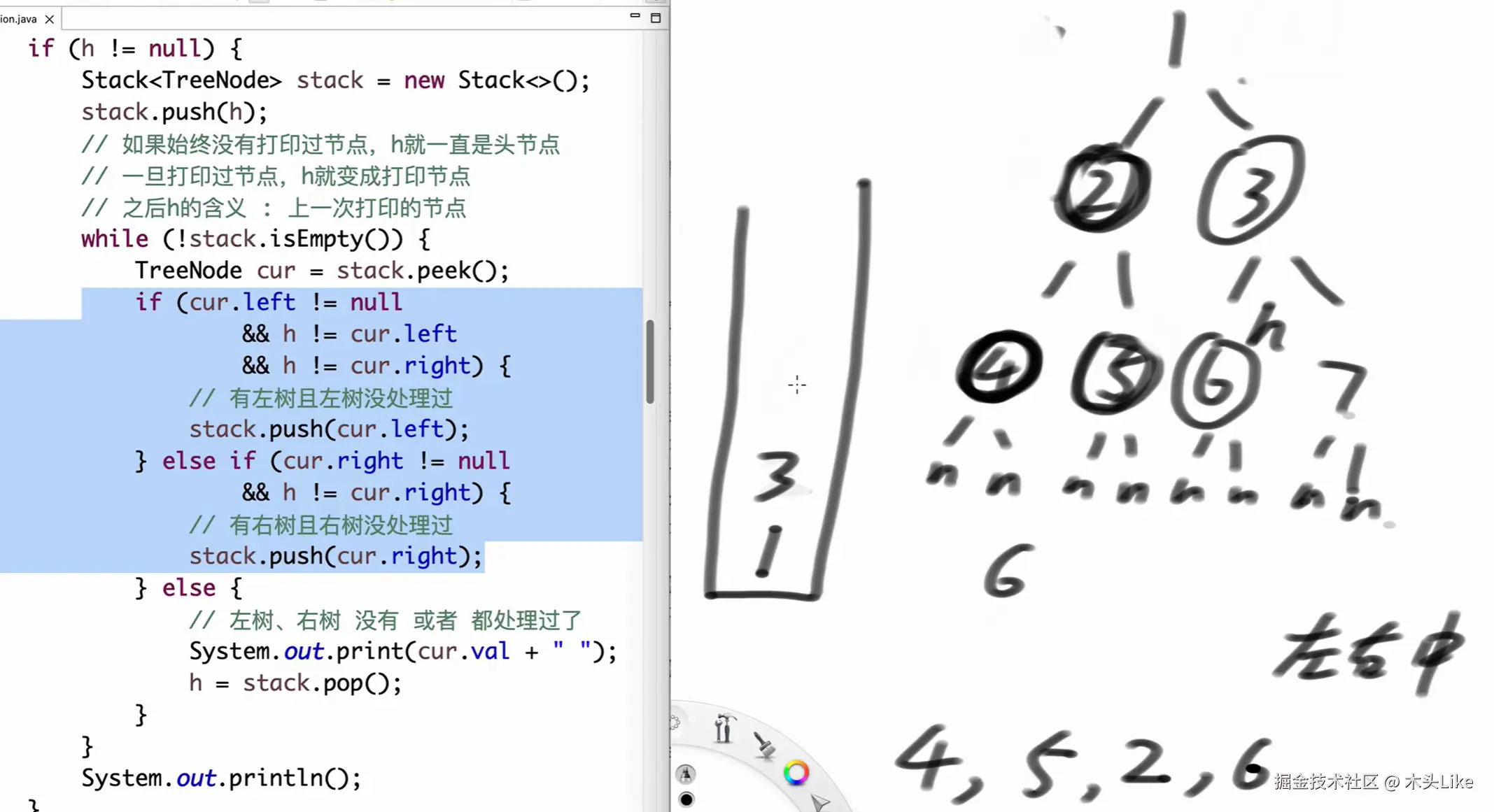Close the ion.java tab
Viewport: 1494px width, 812px height.
coord(49,19)
